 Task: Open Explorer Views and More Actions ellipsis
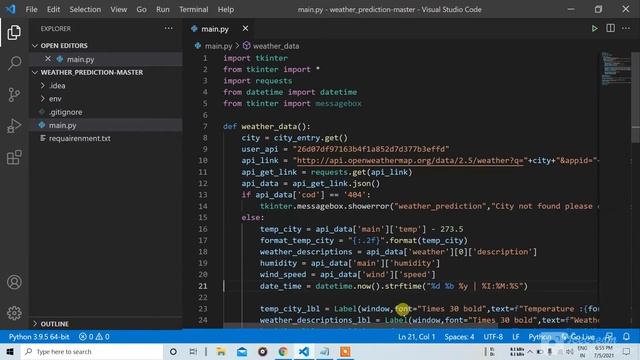coord(168,29)
